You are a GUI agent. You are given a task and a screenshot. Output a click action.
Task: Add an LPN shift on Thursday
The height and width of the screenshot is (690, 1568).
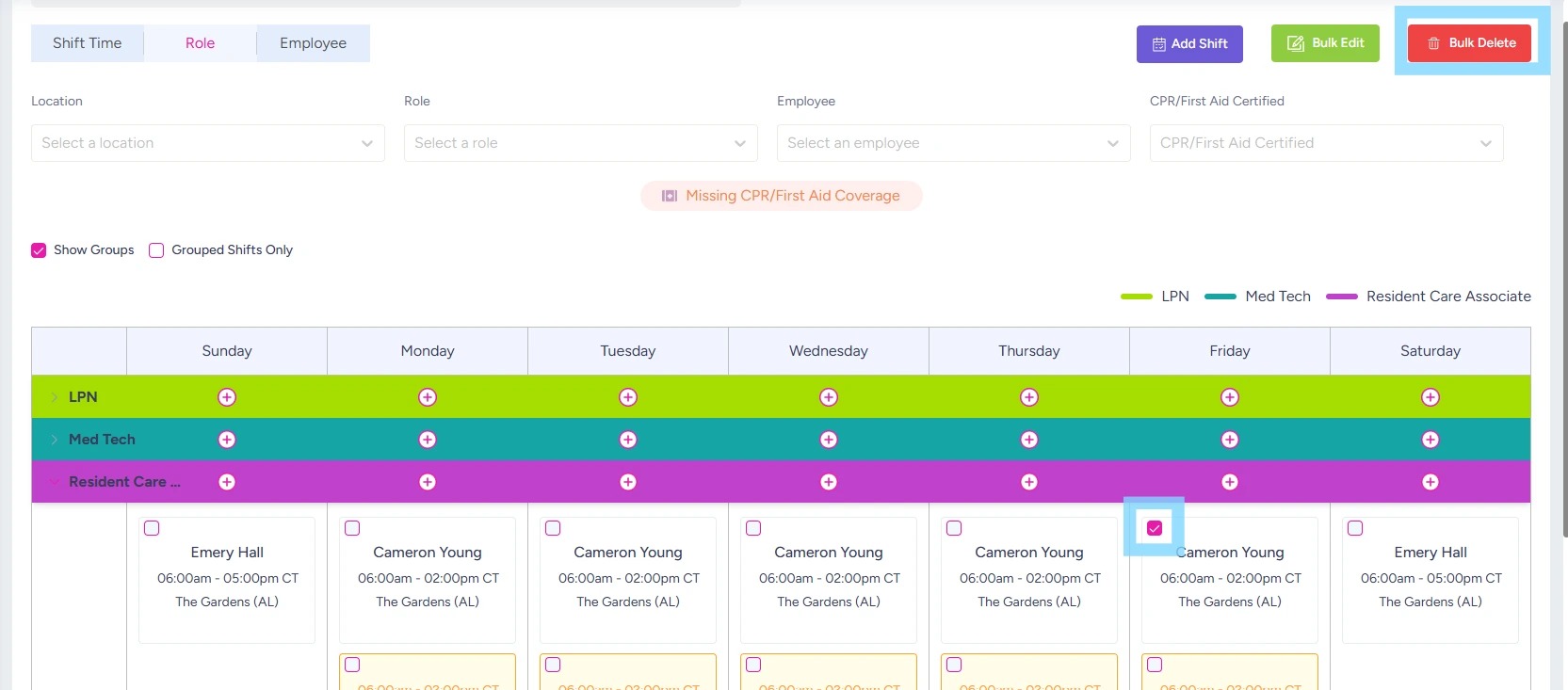click(1029, 397)
